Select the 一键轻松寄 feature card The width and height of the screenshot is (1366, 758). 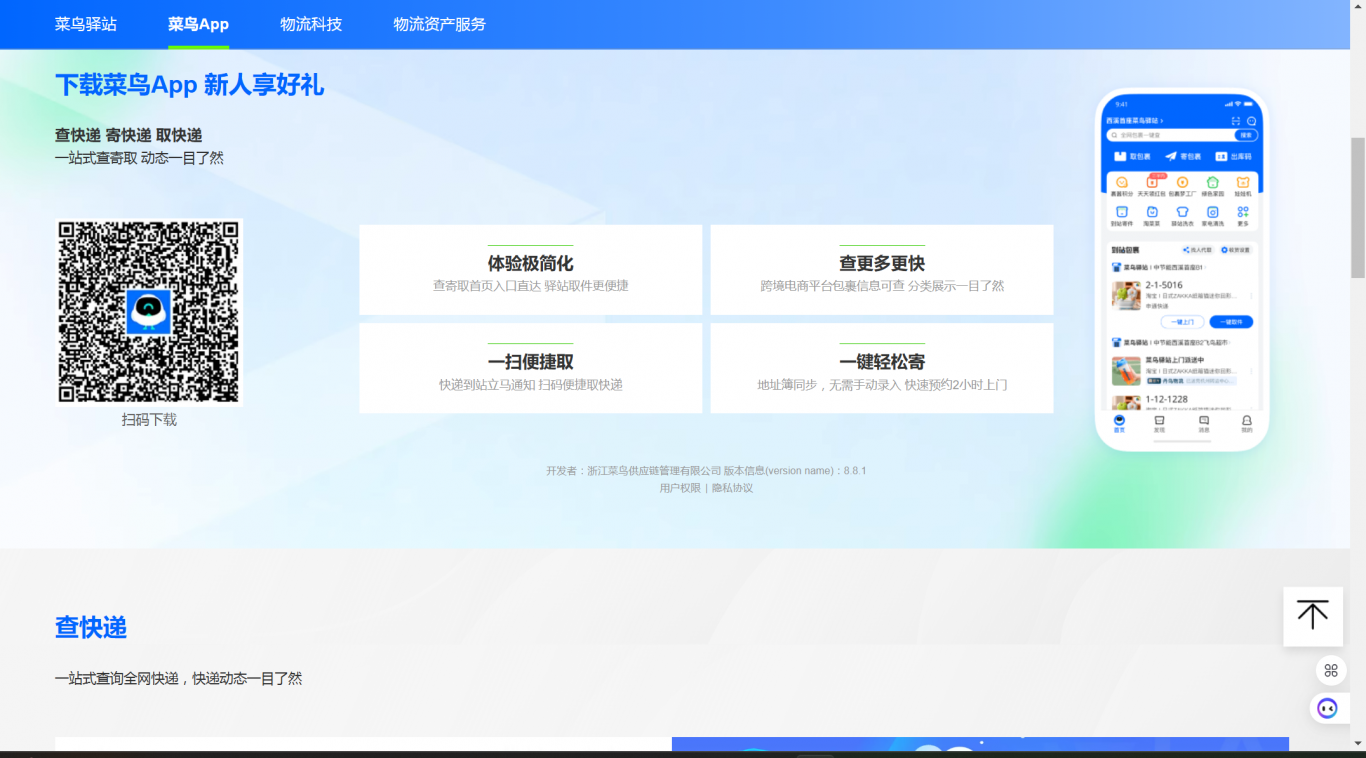(882, 368)
